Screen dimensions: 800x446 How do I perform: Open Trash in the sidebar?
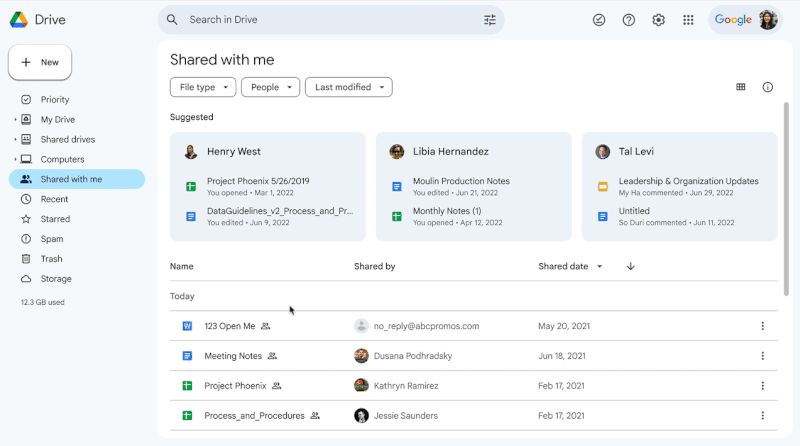51,259
